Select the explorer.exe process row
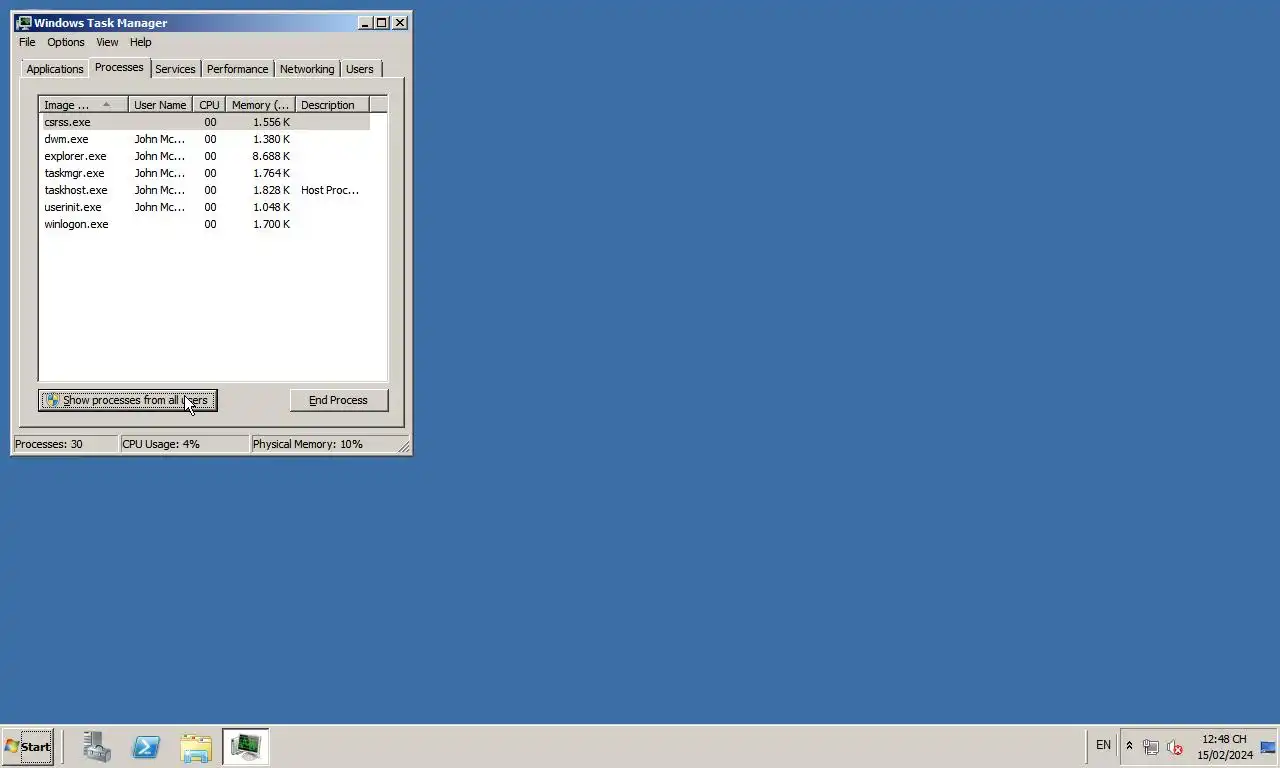Screen dimensions: 1280x768 point(204,156)
